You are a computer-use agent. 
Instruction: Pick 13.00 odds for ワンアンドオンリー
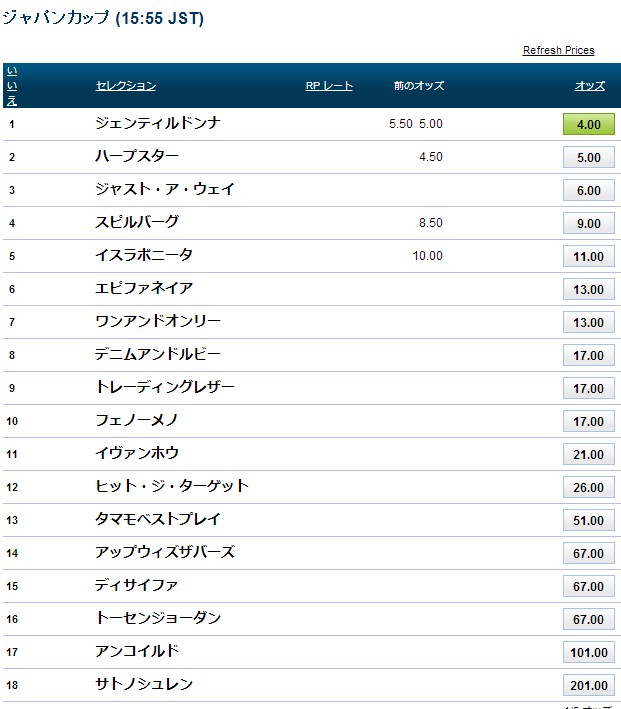[588, 323]
